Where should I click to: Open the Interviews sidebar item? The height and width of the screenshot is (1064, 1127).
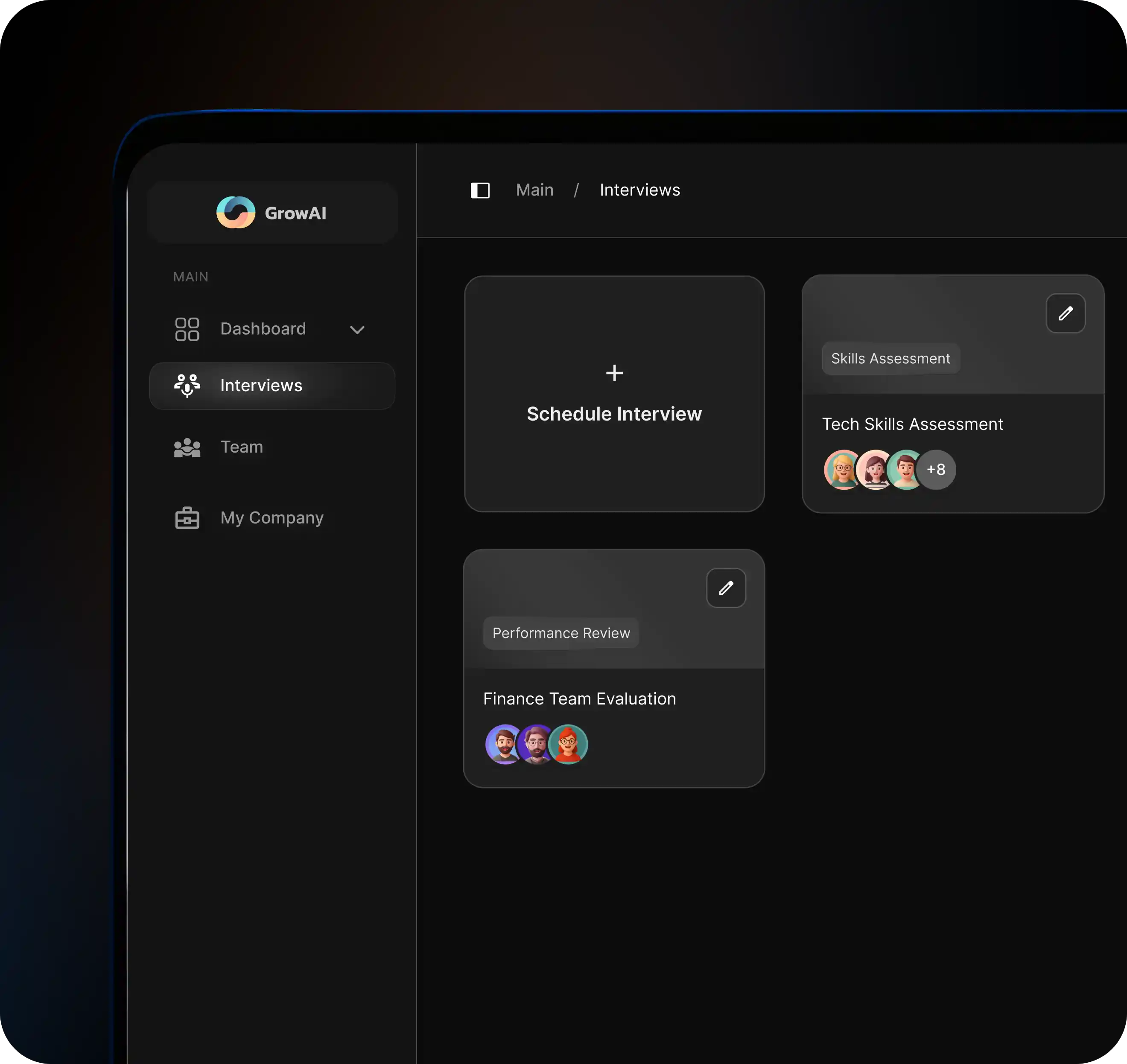click(x=262, y=386)
